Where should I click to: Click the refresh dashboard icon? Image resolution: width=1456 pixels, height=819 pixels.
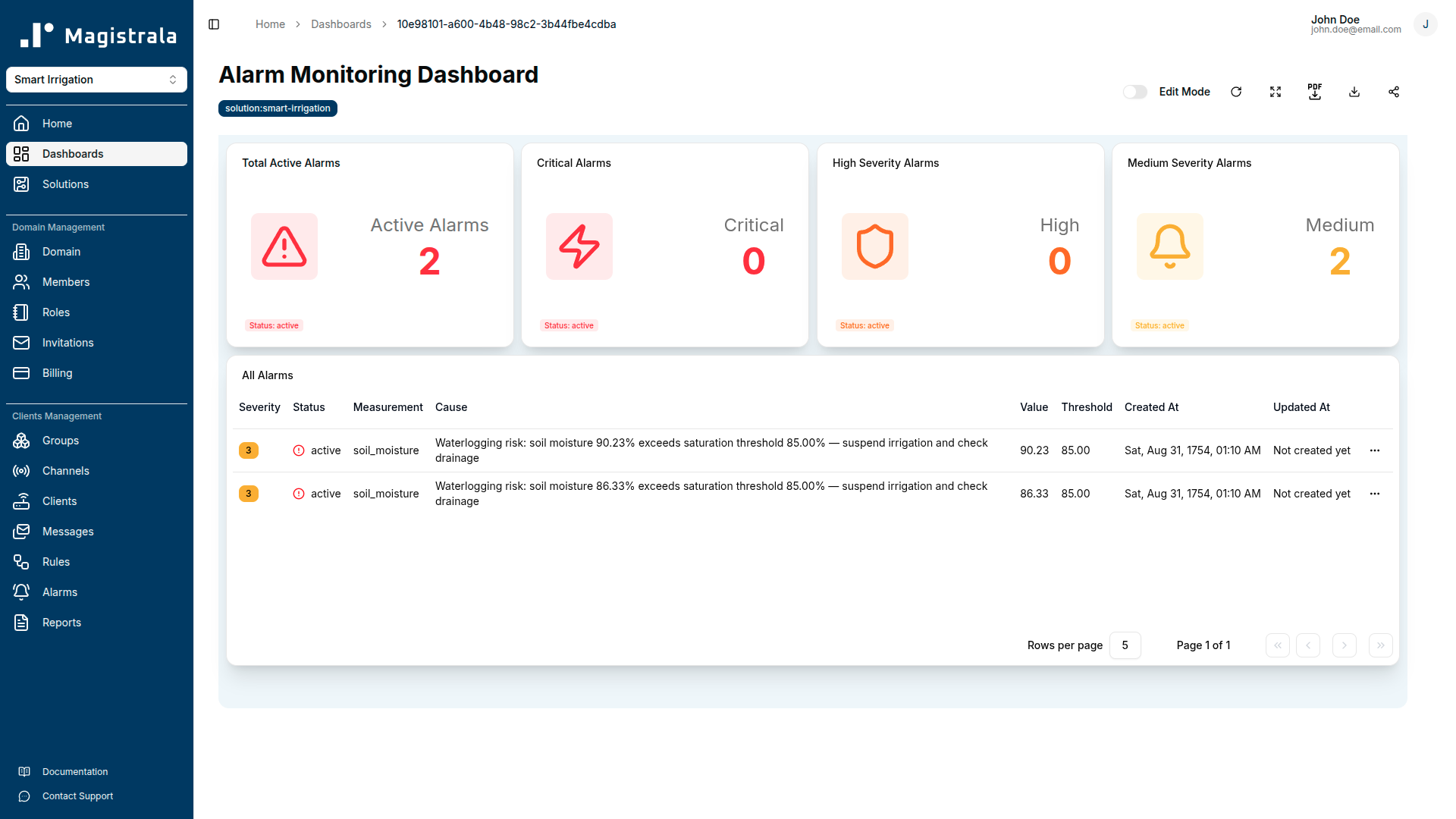coord(1236,92)
